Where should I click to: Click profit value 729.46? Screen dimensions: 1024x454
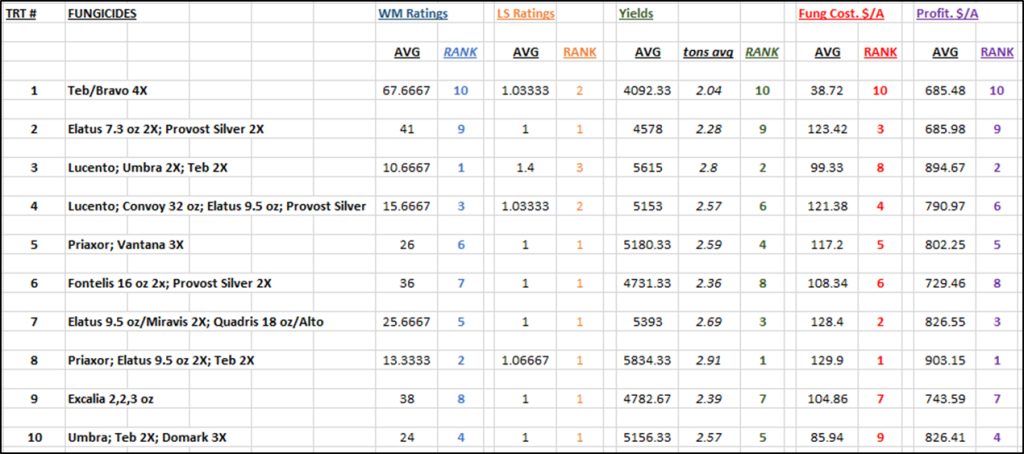tap(944, 284)
